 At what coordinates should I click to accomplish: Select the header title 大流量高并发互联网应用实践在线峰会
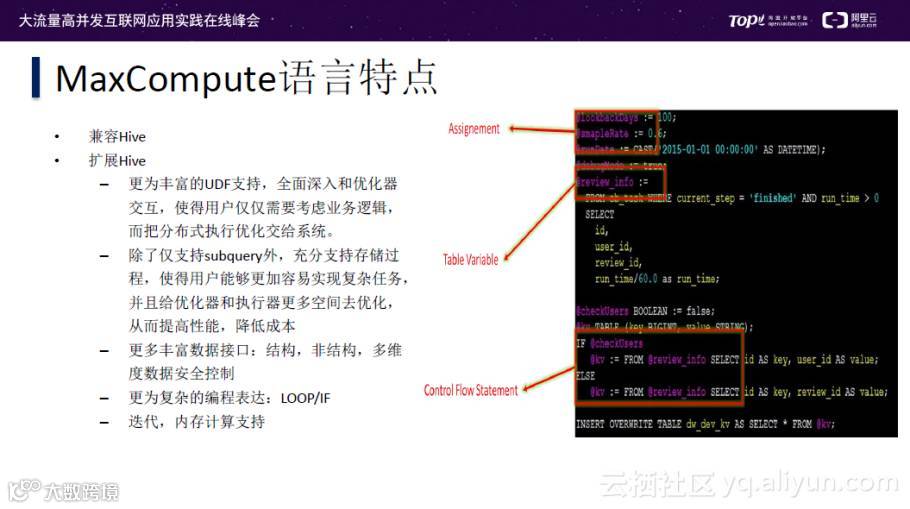[x=139, y=21]
